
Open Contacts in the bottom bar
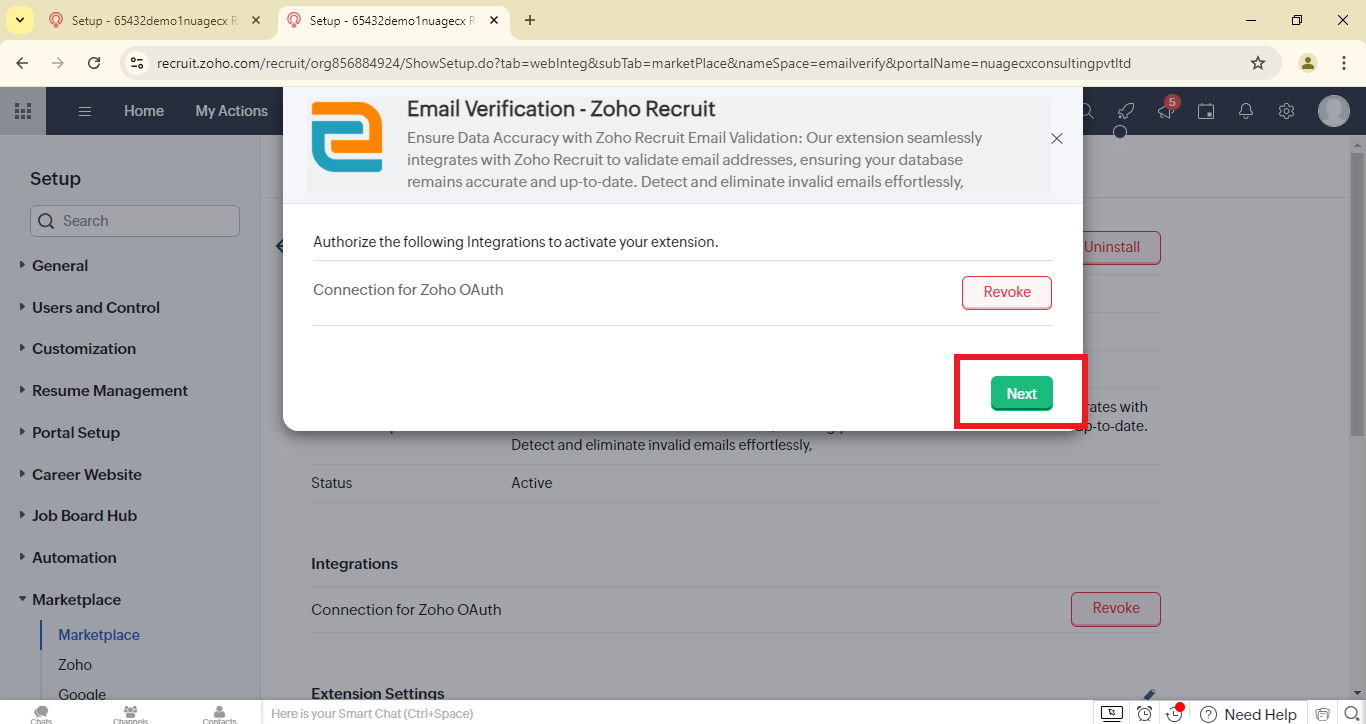pyautogui.click(x=219, y=714)
